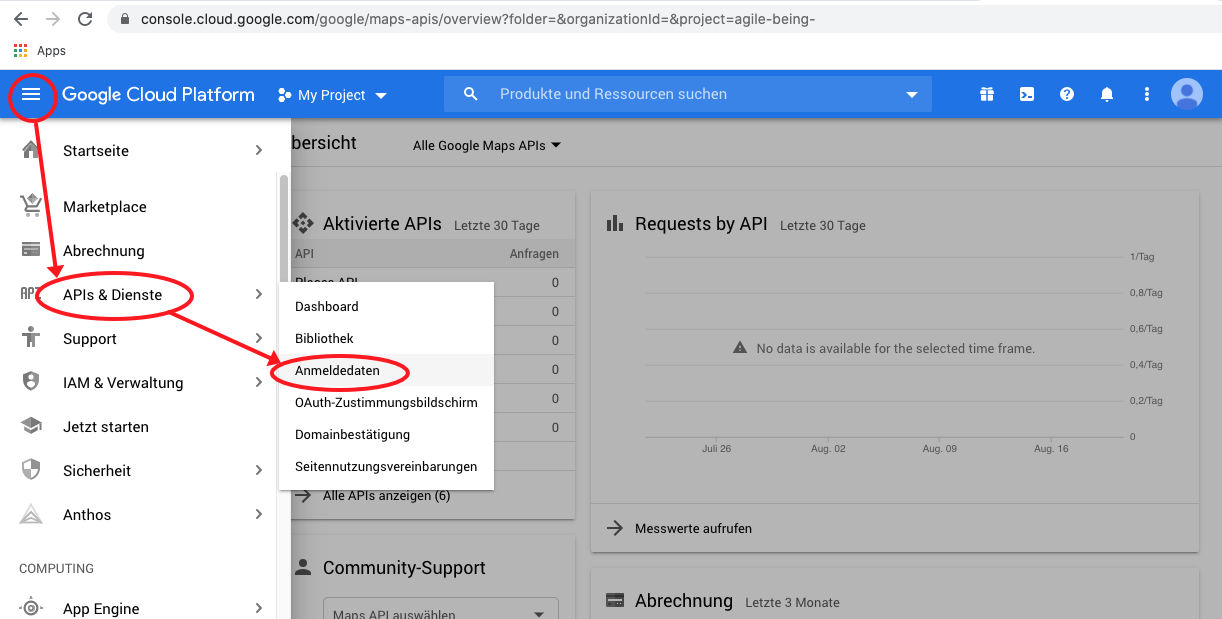Click the Support person icon
This screenshot has width=1222, height=619.
[x=31, y=338]
